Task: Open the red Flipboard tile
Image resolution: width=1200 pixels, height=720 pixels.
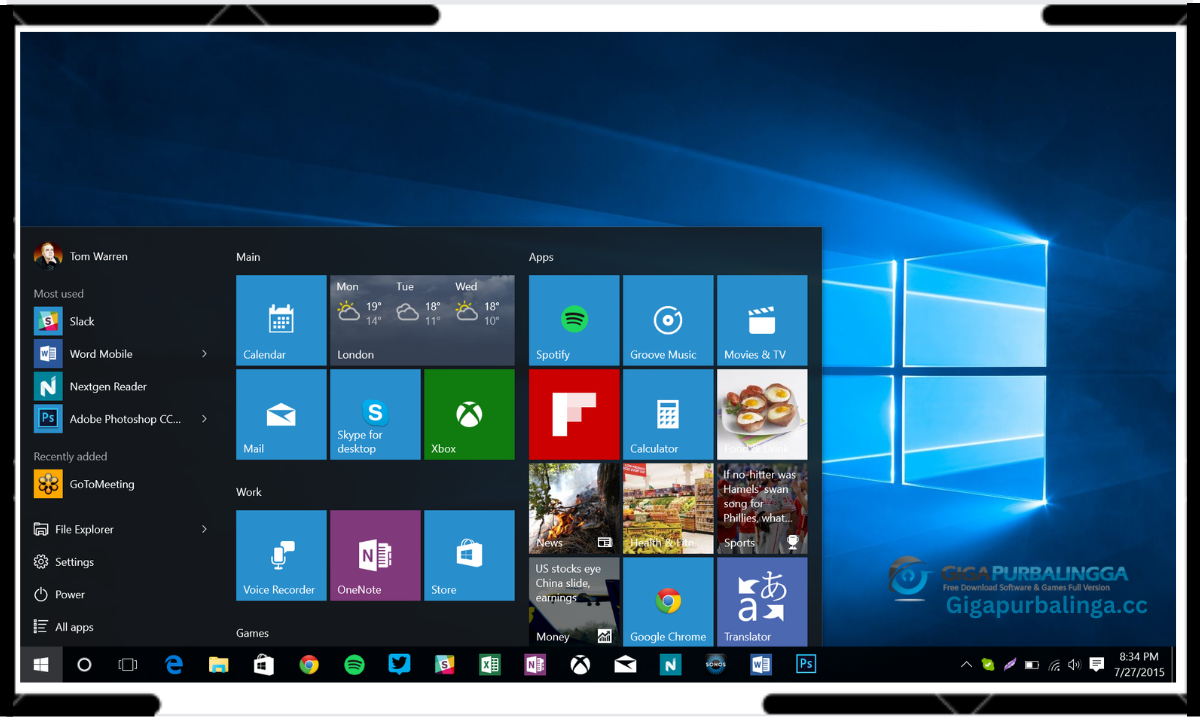Action: tap(574, 414)
